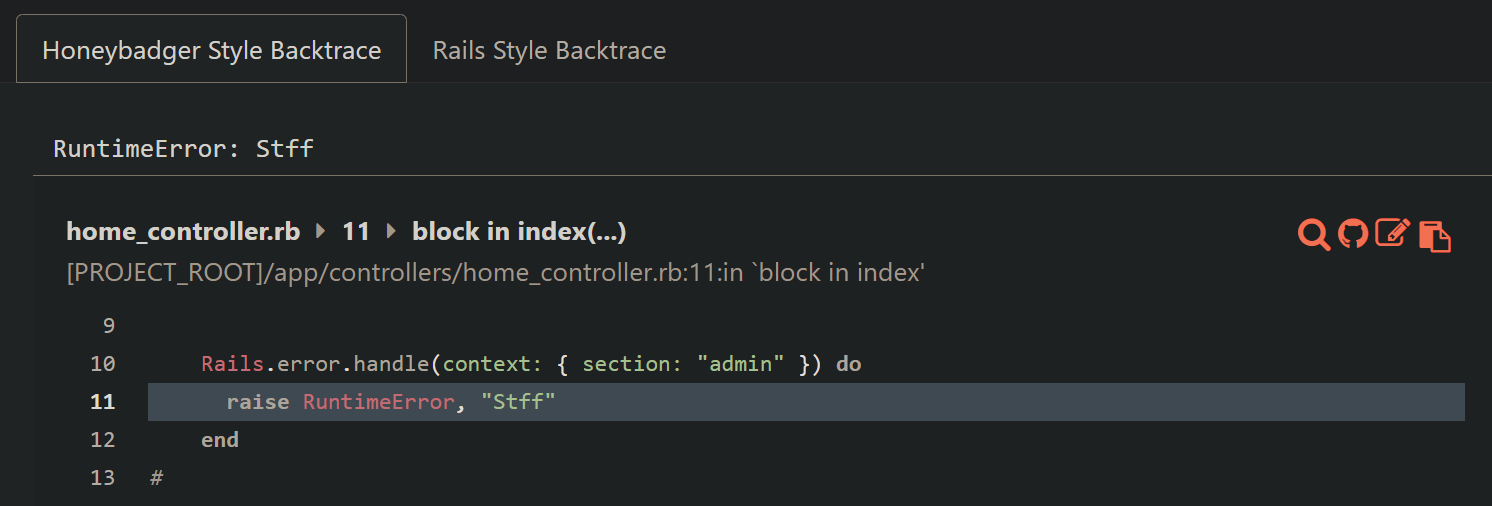Click the 'end' code line
This screenshot has height=506, width=1492.
coord(220,440)
